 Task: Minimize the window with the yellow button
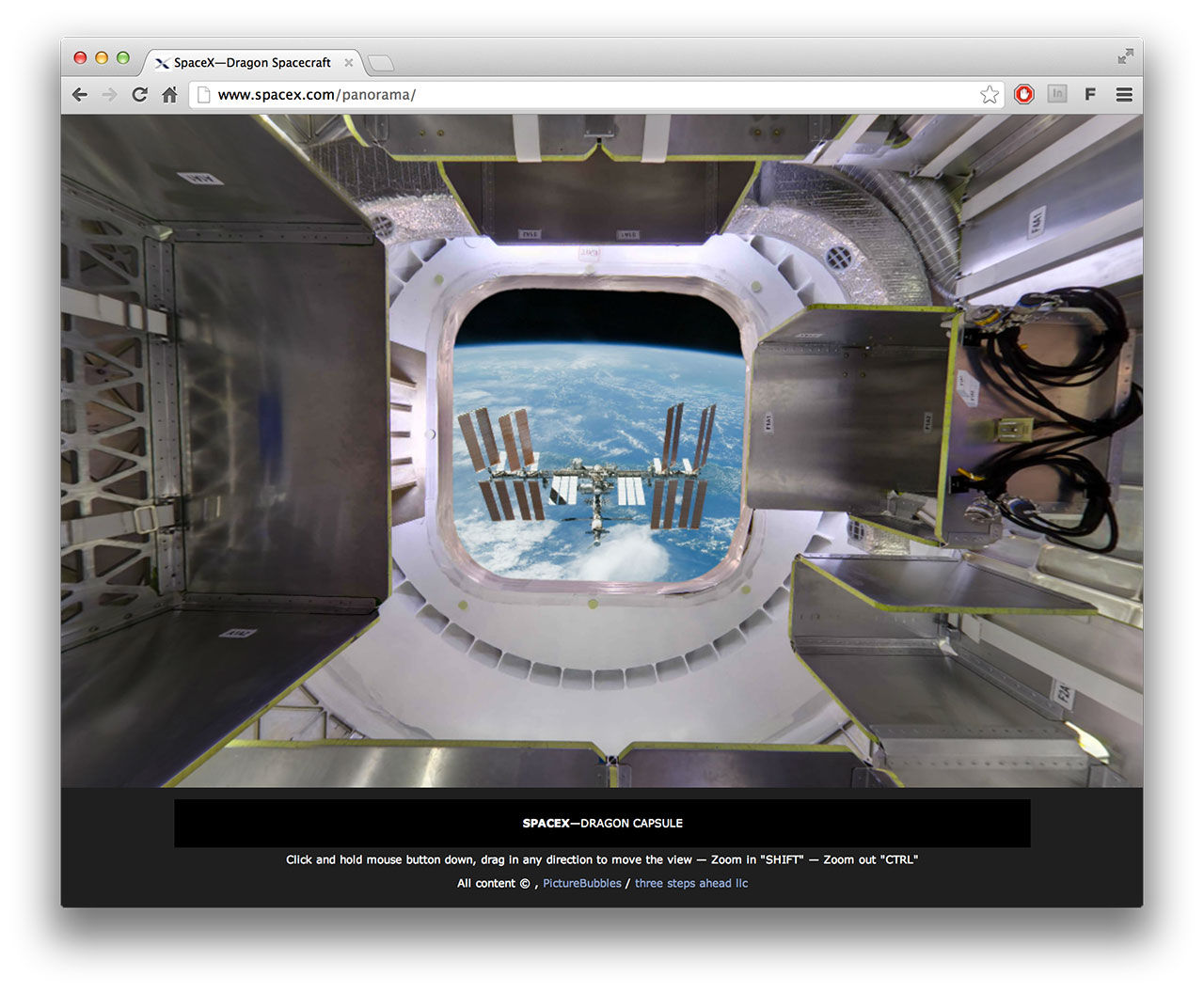(x=102, y=57)
